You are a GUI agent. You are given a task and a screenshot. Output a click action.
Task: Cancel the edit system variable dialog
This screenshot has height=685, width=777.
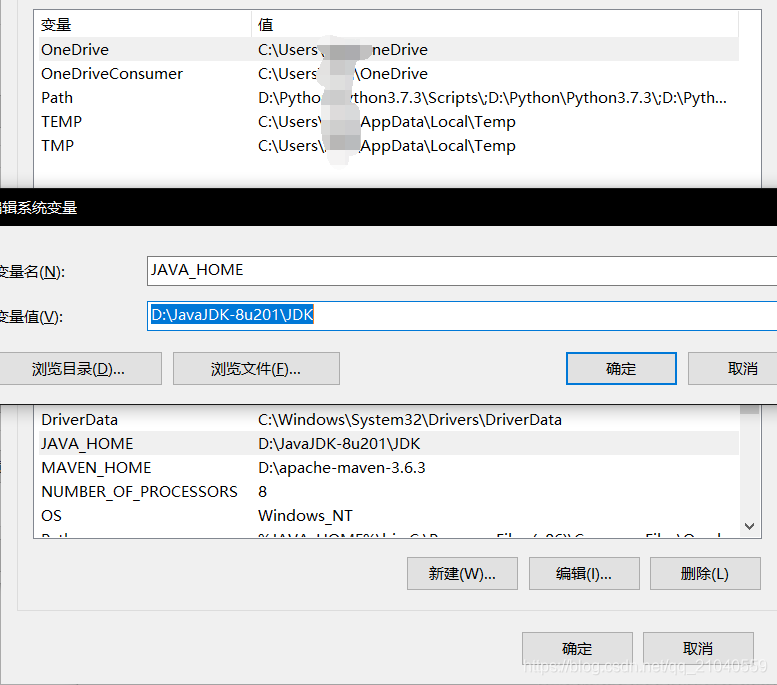[733, 369]
